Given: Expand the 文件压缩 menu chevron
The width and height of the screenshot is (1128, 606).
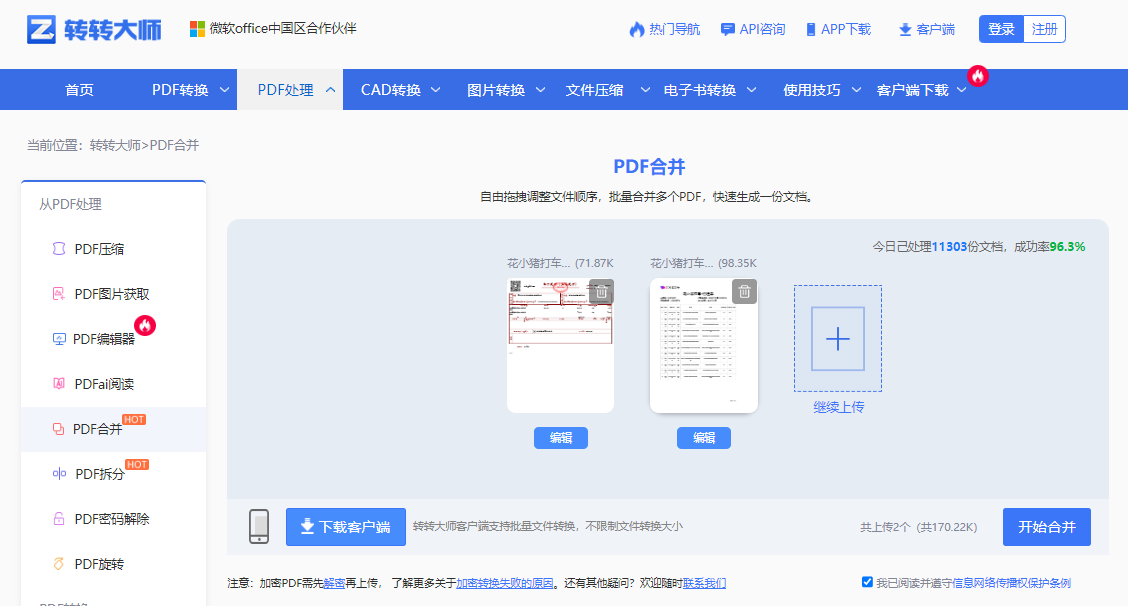Looking at the screenshot, I should tap(645, 90).
